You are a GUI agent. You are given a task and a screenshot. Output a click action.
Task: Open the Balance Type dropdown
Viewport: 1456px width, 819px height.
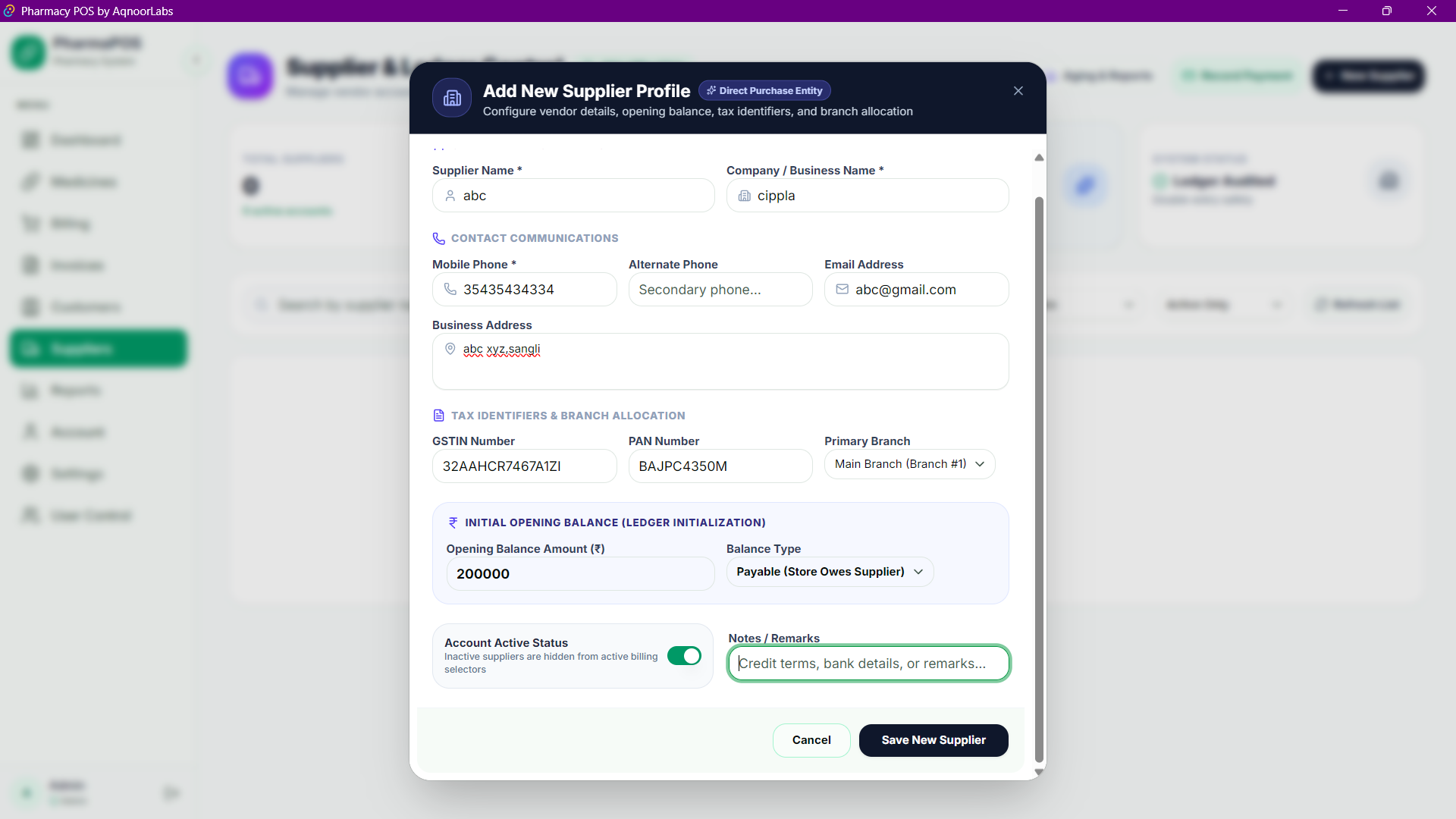tap(830, 572)
